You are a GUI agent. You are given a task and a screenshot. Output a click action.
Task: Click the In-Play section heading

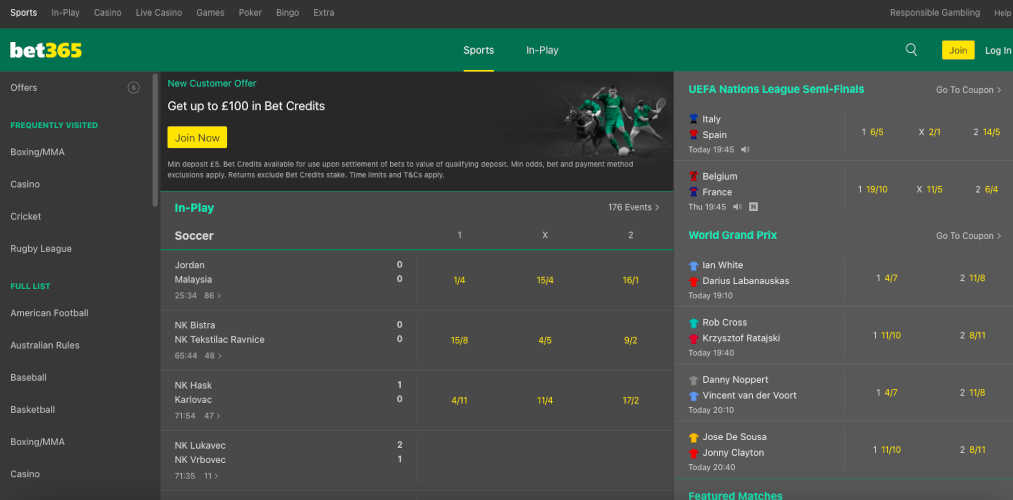coord(194,208)
